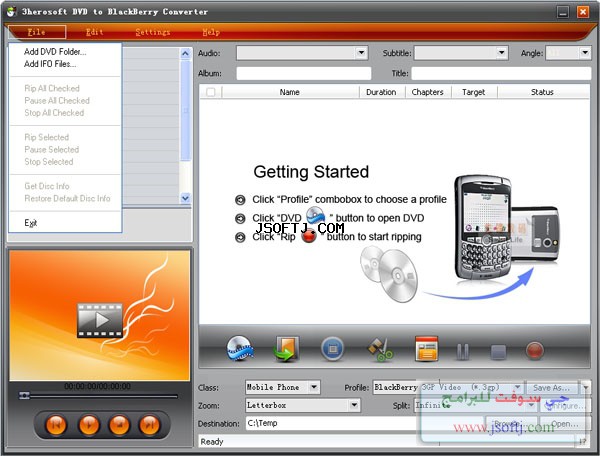Choose Add DVD Folder... from File menu
600x456 pixels.
click(55, 52)
